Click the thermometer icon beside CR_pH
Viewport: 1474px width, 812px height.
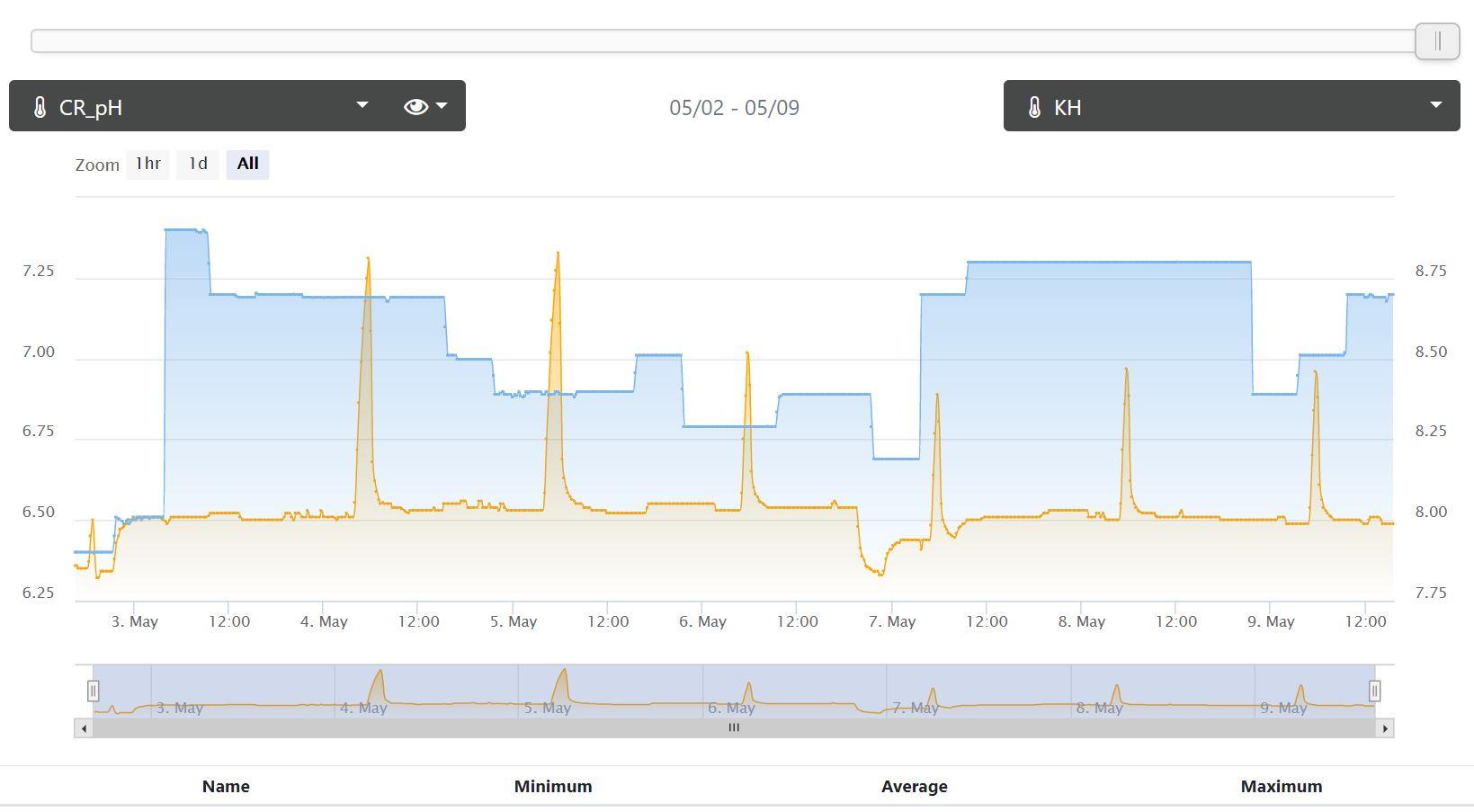[40, 108]
